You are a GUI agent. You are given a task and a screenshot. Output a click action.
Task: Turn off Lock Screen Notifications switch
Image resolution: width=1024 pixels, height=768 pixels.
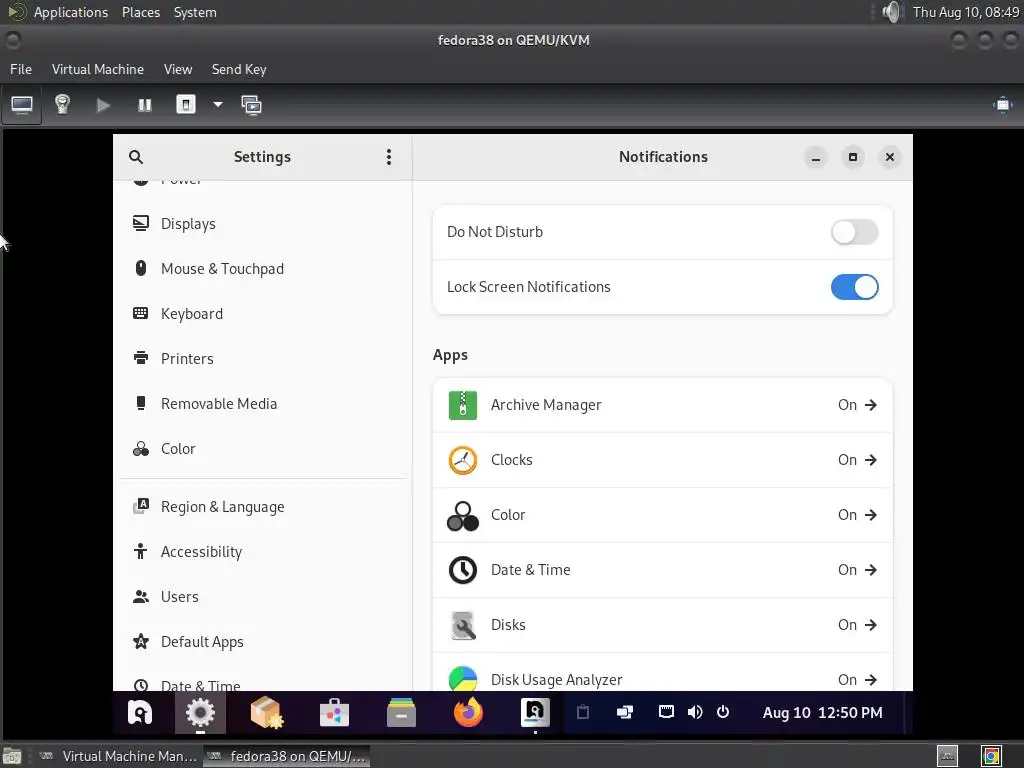854,287
